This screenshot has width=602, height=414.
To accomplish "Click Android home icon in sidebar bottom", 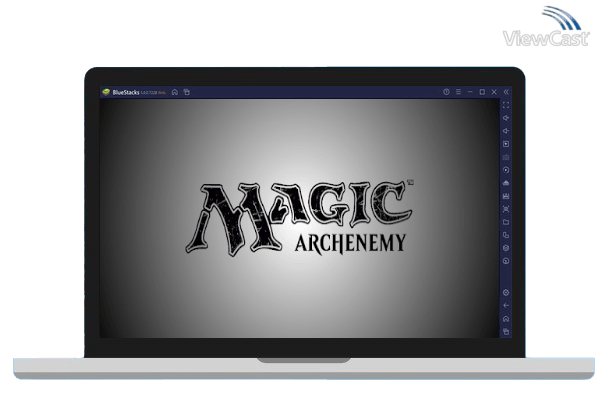I will [x=506, y=319].
